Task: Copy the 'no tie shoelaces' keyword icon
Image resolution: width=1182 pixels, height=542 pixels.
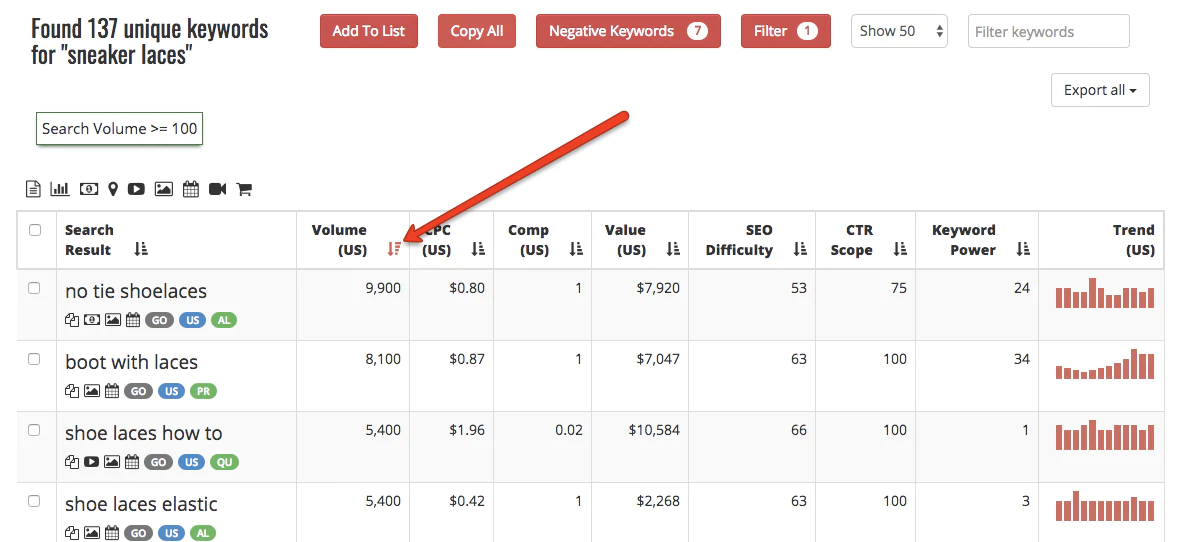Action: point(72,321)
